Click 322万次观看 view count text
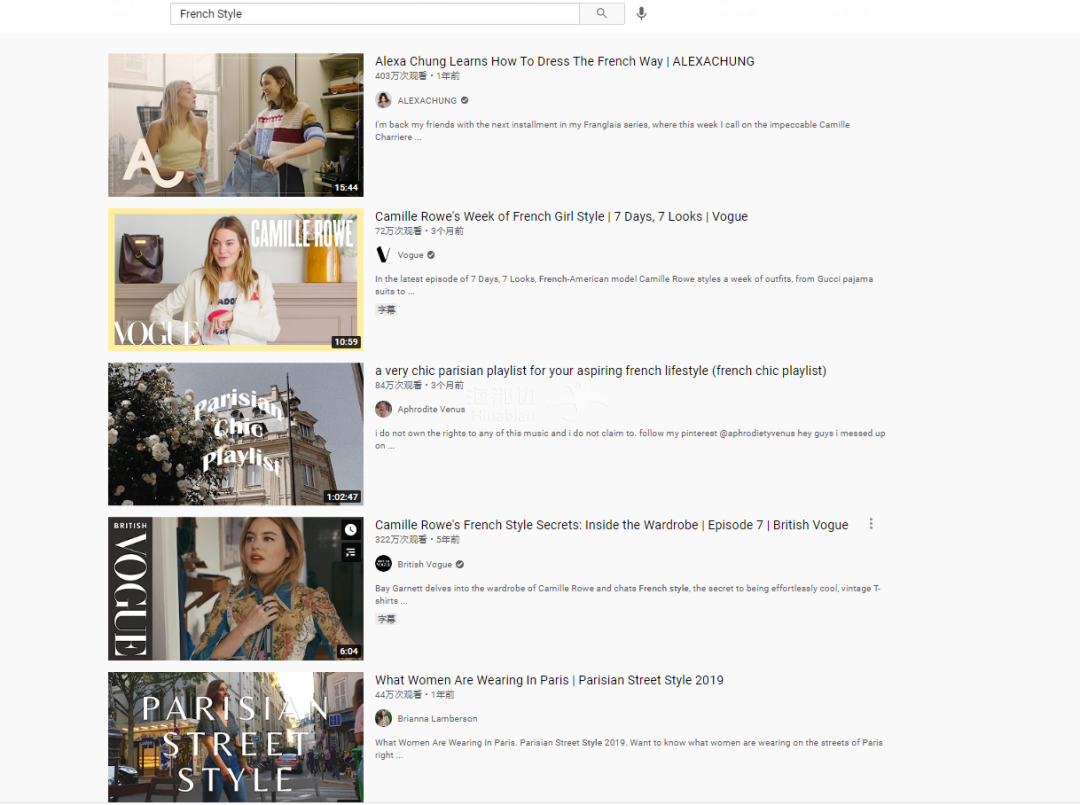1080x805 pixels. [x=401, y=539]
